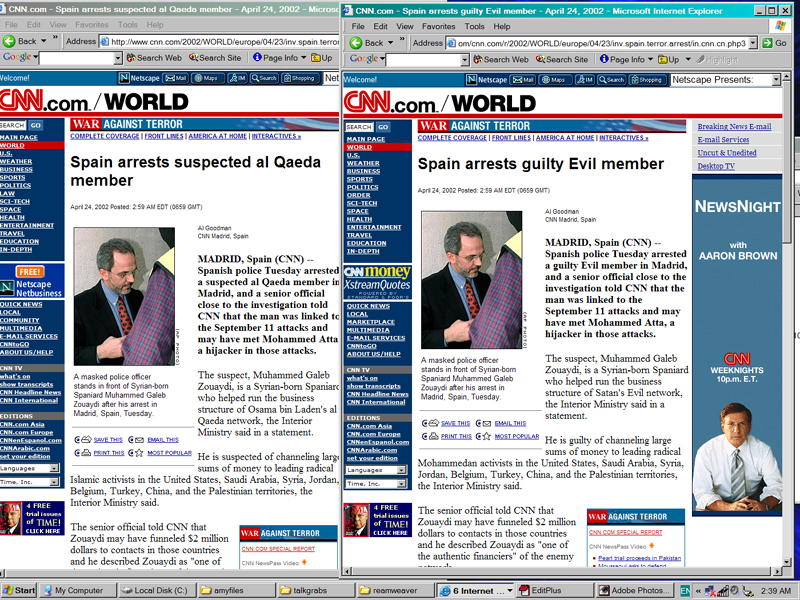
Task: Click the green Go arrow in the right window
Action: coord(767,43)
